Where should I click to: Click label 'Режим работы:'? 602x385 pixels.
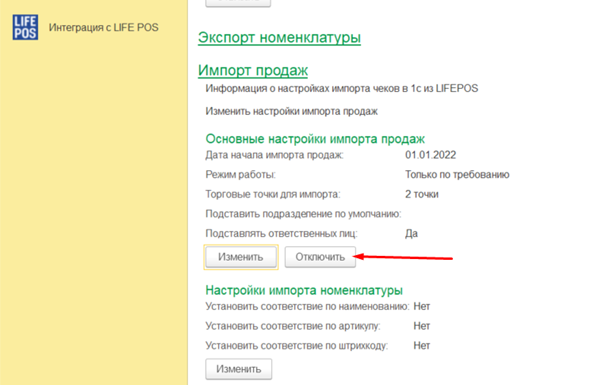[x=241, y=175]
